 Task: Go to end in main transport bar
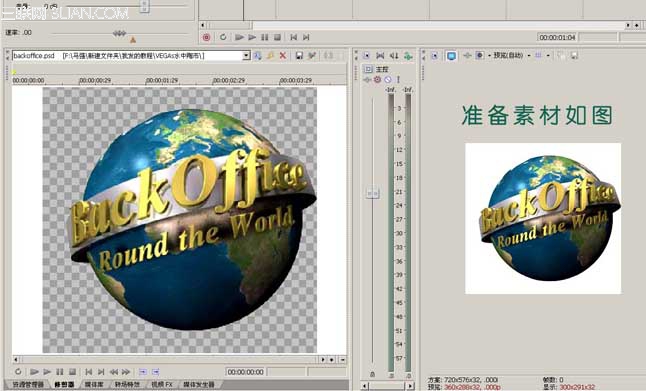pos(306,37)
